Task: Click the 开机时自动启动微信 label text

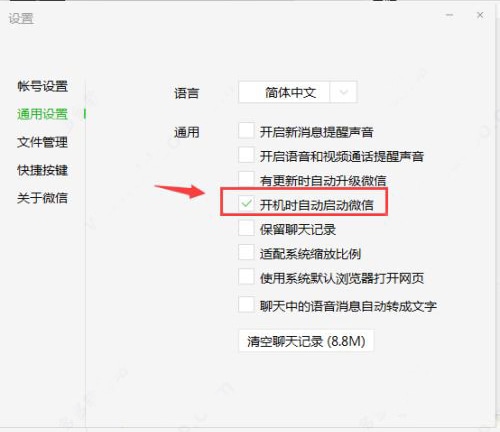Action: click(317, 205)
